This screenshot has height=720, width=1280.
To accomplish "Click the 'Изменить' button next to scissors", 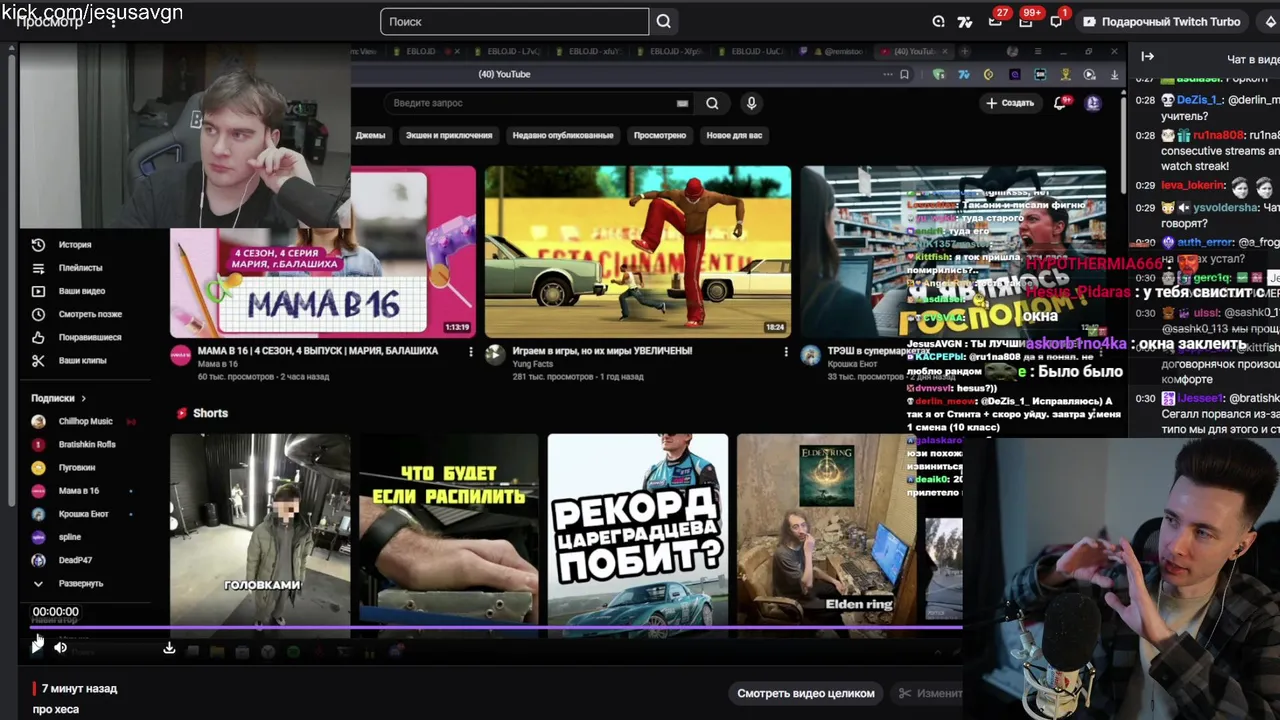I will (x=930, y=693).
